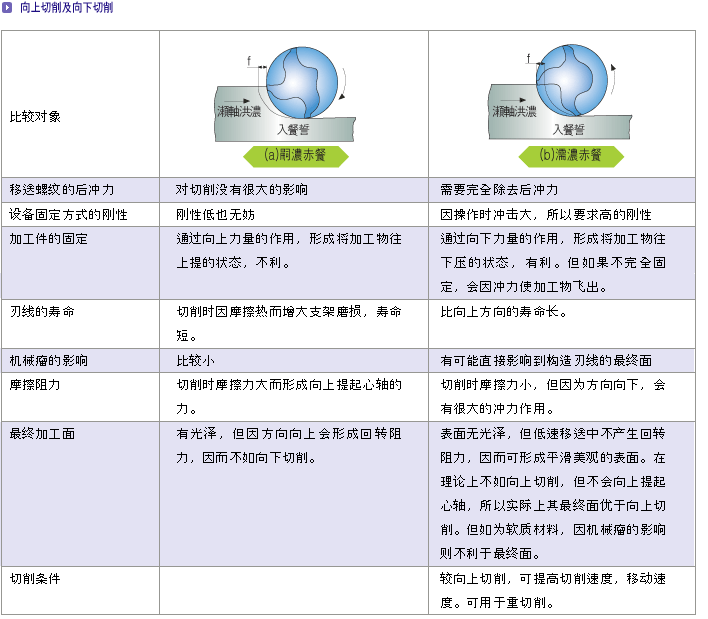Select the 摩擦阻力 row label
This screenshot has height=619, width=708.
coord(35,384)
